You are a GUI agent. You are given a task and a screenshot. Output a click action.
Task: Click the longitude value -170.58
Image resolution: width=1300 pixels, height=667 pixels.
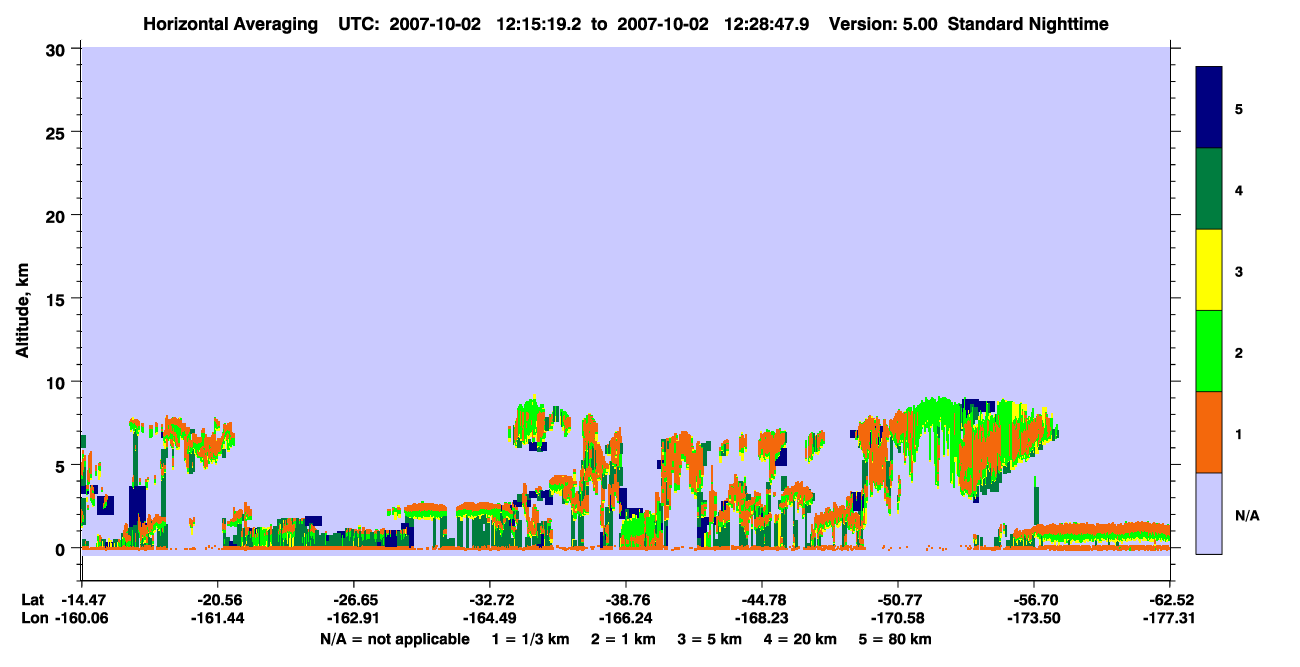tap(897, 619)
